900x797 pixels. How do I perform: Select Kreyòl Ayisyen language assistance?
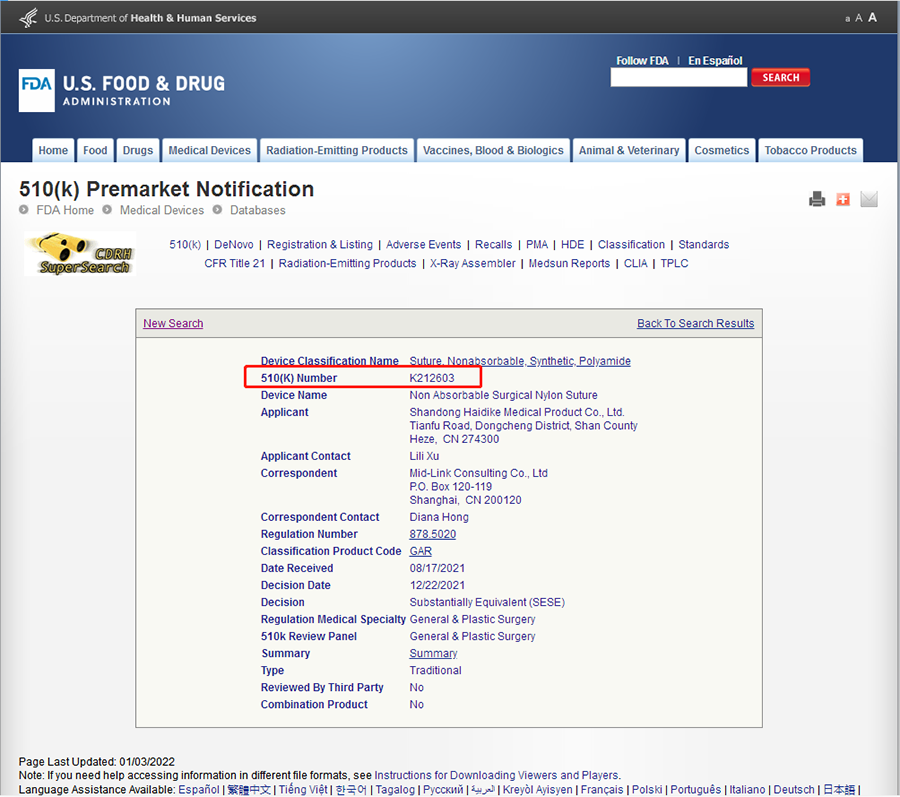(537, 790)
